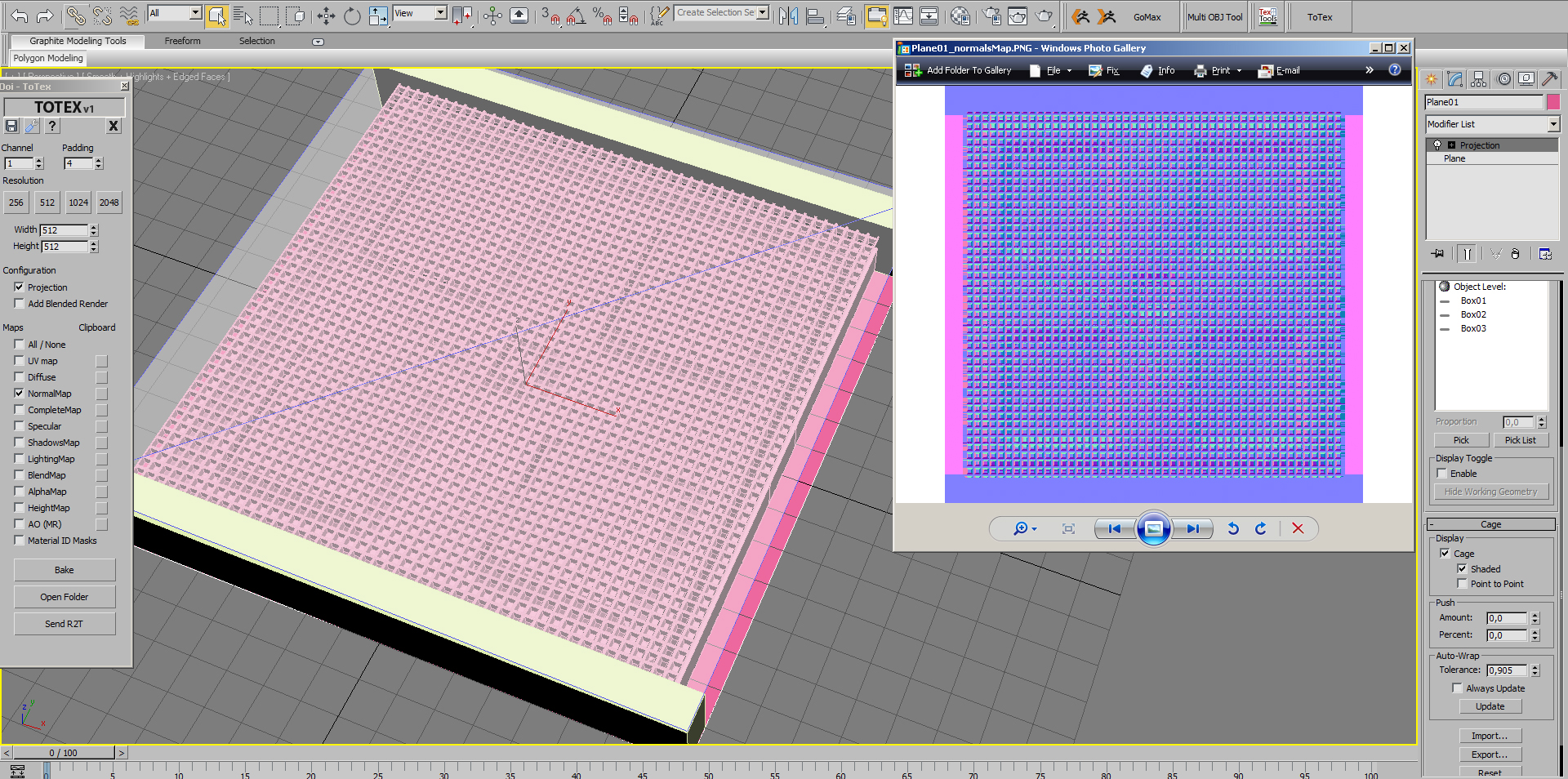Open the Hierarchy command panel tab
The image size is (1568, 779).
[1479, 79]
